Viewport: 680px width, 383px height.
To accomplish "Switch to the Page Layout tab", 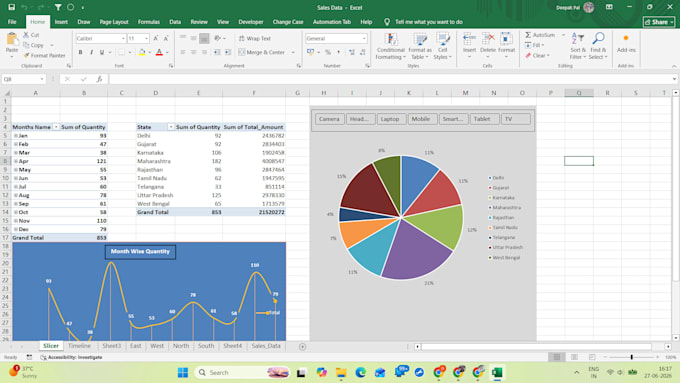I will click(x=114, y=22).
